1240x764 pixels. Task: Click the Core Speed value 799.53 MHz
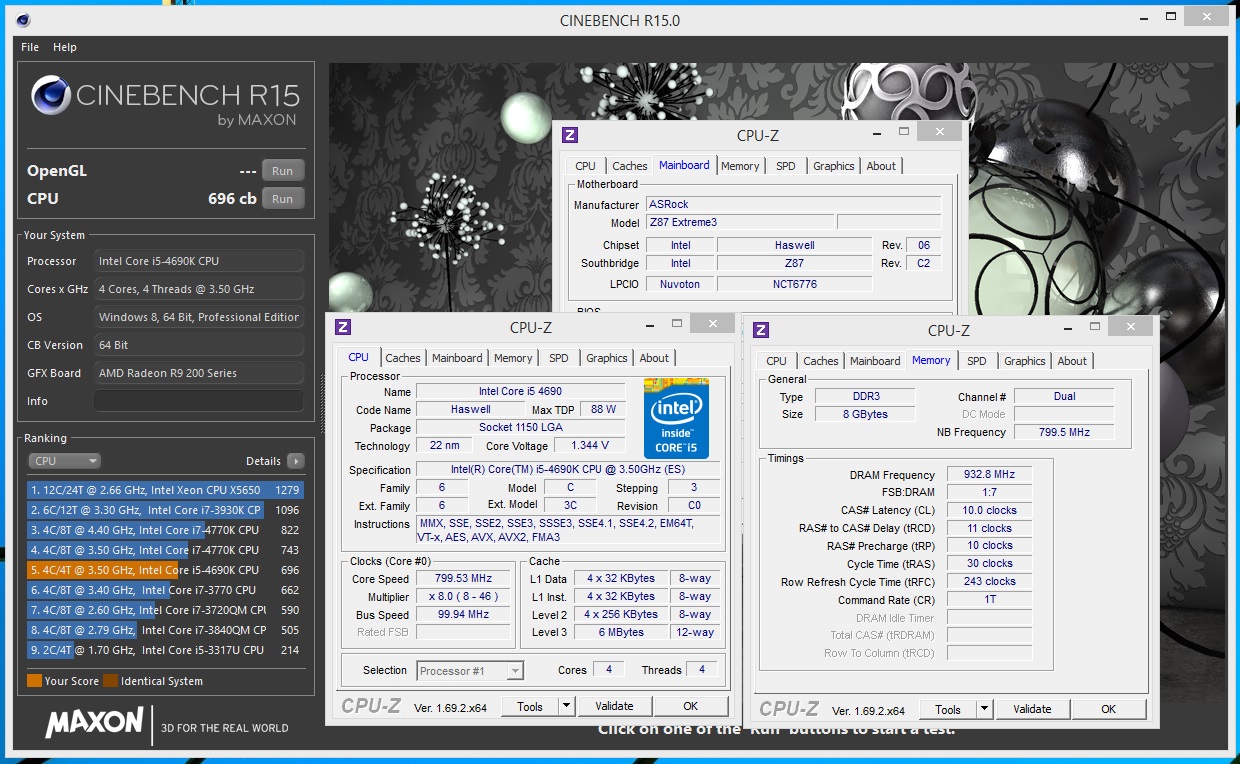pyautogui.click(x=464, y=579)
